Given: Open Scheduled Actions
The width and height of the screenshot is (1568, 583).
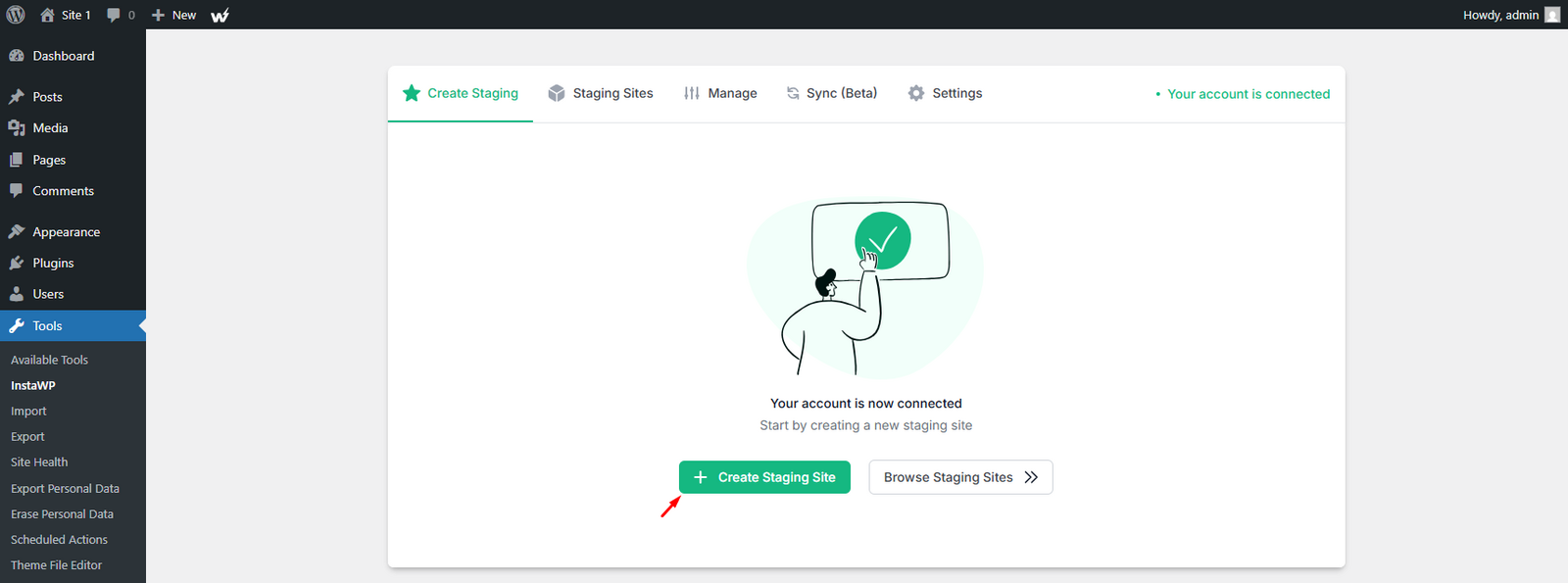Looking at the screenshot, I should [x=59, y=540].
